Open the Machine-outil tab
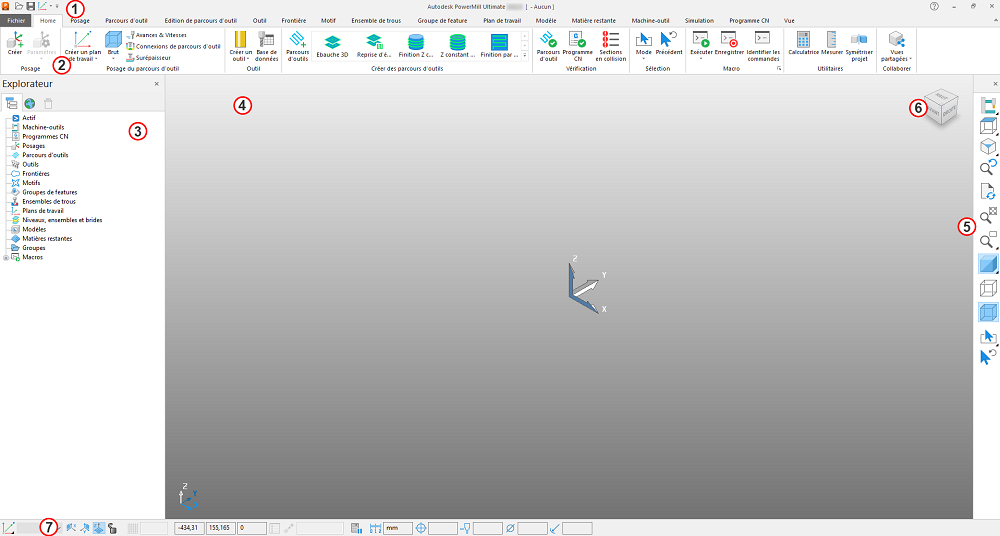 point(650,20)
